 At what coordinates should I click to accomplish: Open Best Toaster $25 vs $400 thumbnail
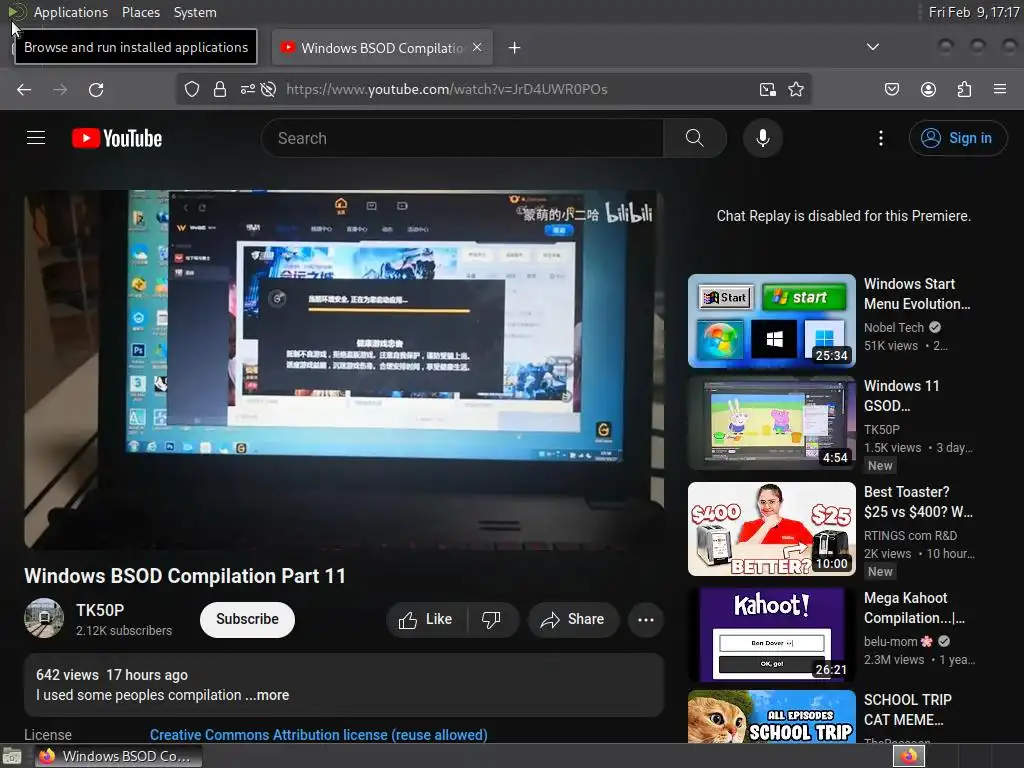[x=771, y=529]
